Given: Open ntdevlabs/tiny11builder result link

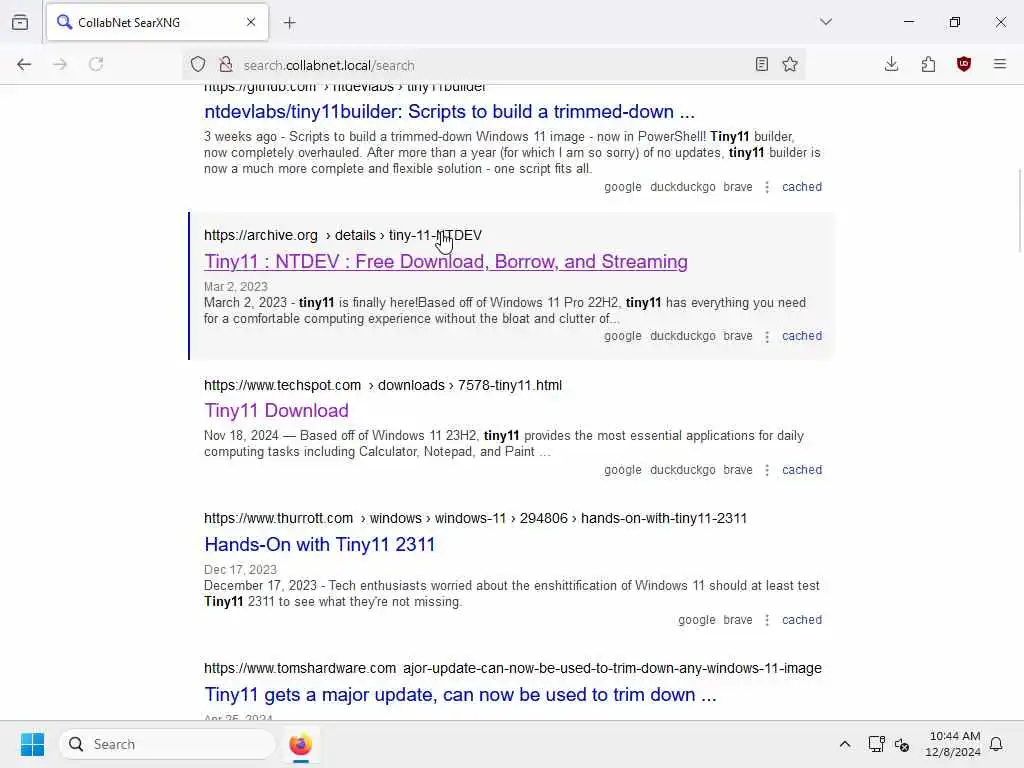Looking at the screenshot, I should click(449, 112).
